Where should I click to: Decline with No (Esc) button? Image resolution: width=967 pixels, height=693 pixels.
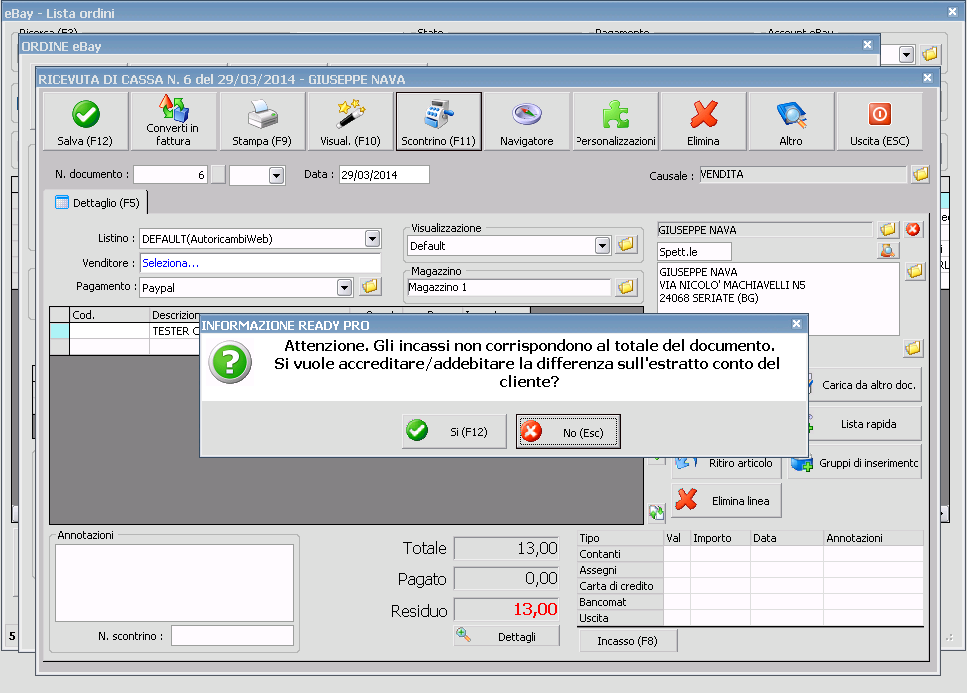[x=568, y=432]
